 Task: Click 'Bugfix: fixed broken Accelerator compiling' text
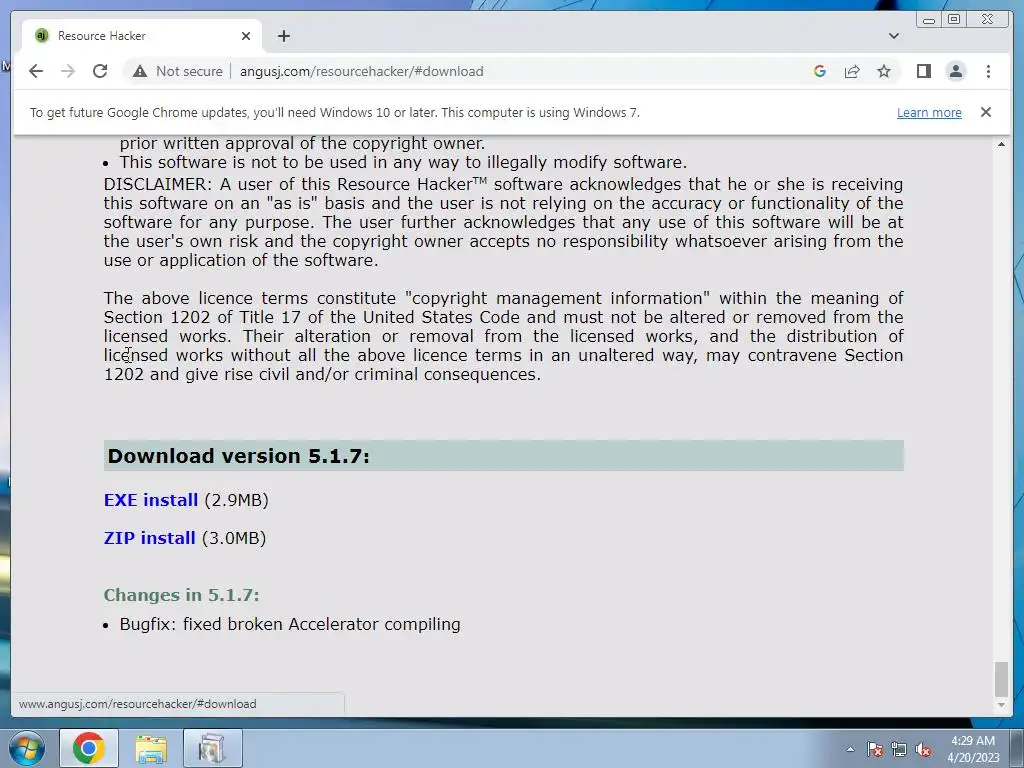[290, 624]
